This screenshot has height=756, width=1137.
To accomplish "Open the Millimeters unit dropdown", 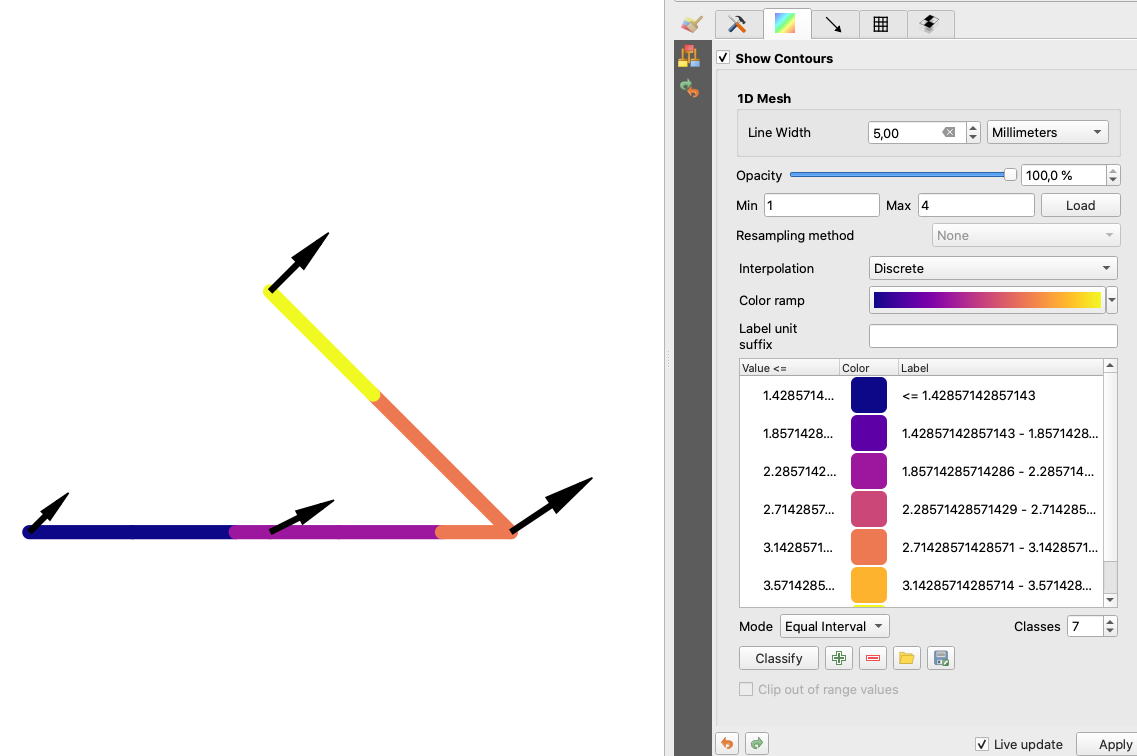I will point(1047,132).
